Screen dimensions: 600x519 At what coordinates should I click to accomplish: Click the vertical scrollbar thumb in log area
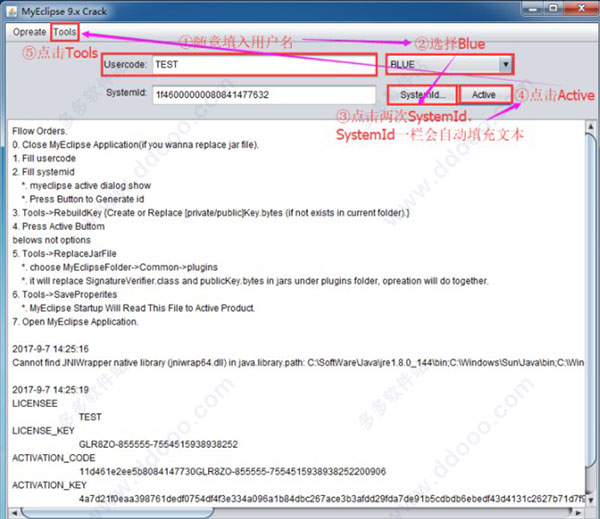point(590,300)
